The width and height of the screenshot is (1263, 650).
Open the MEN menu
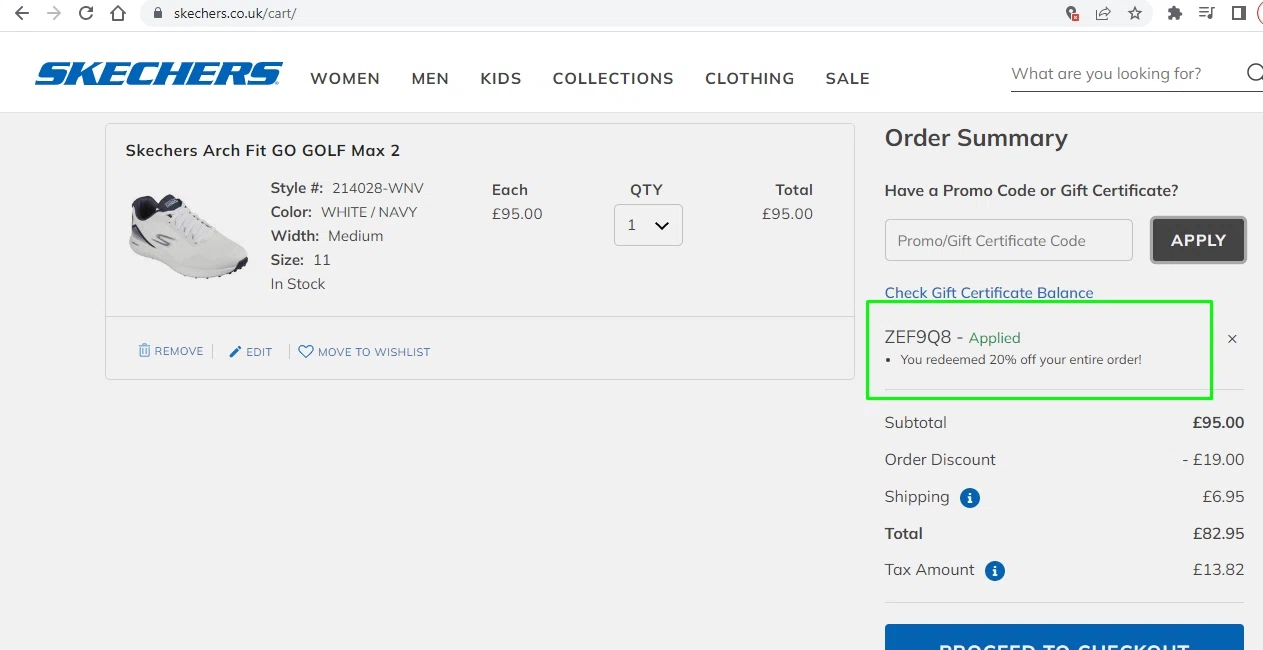[x=430, y=78]
